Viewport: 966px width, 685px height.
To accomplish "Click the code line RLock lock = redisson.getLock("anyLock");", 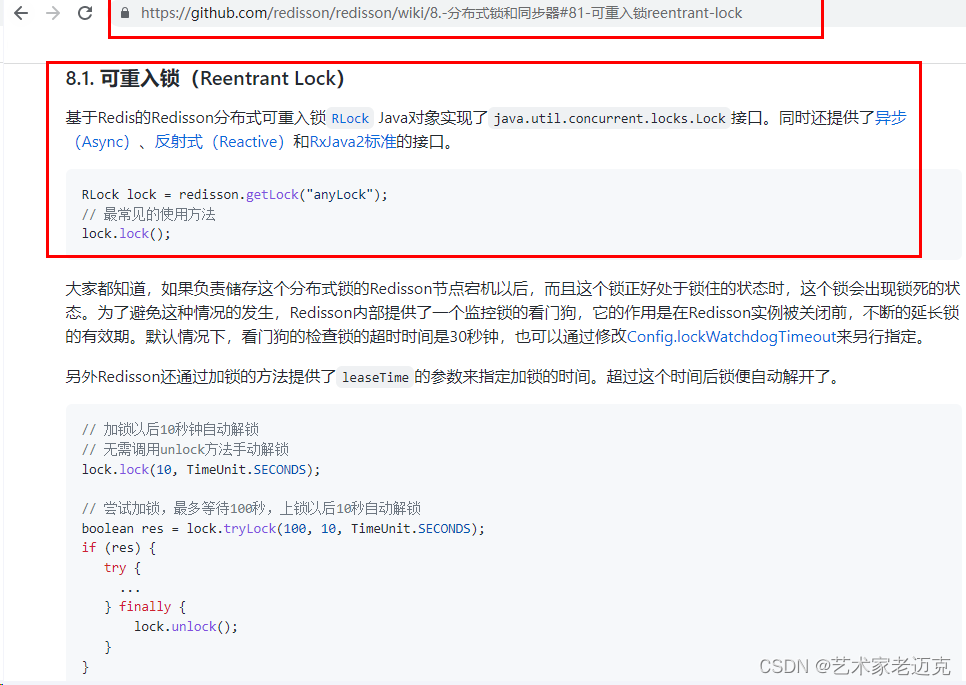I will (235, 195).
